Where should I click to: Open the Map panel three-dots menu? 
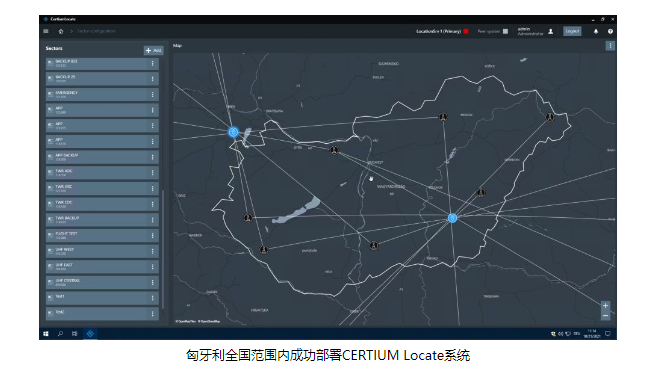[610, 46]
